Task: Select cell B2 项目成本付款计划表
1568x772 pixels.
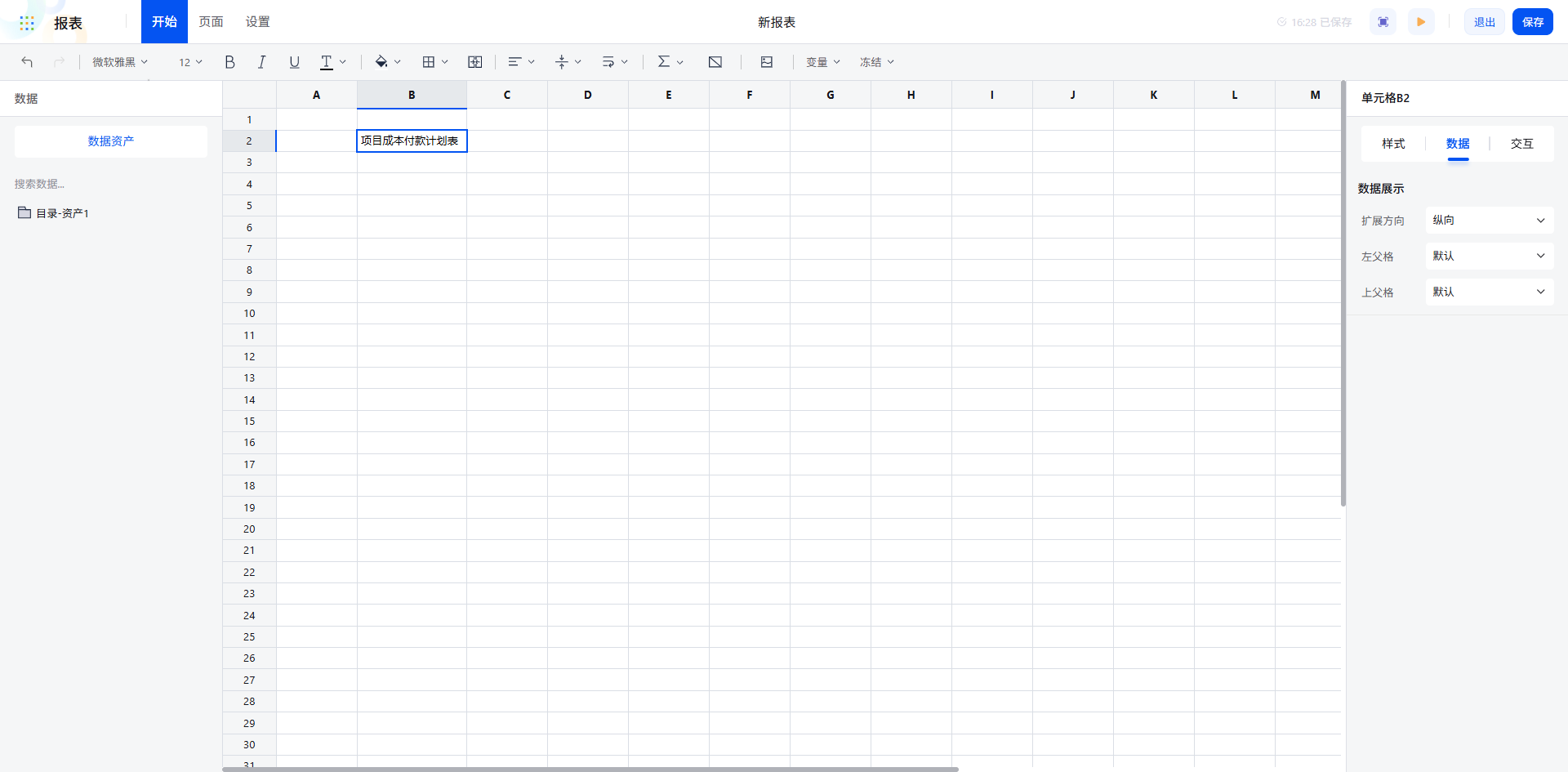Action: click(412, 141)
